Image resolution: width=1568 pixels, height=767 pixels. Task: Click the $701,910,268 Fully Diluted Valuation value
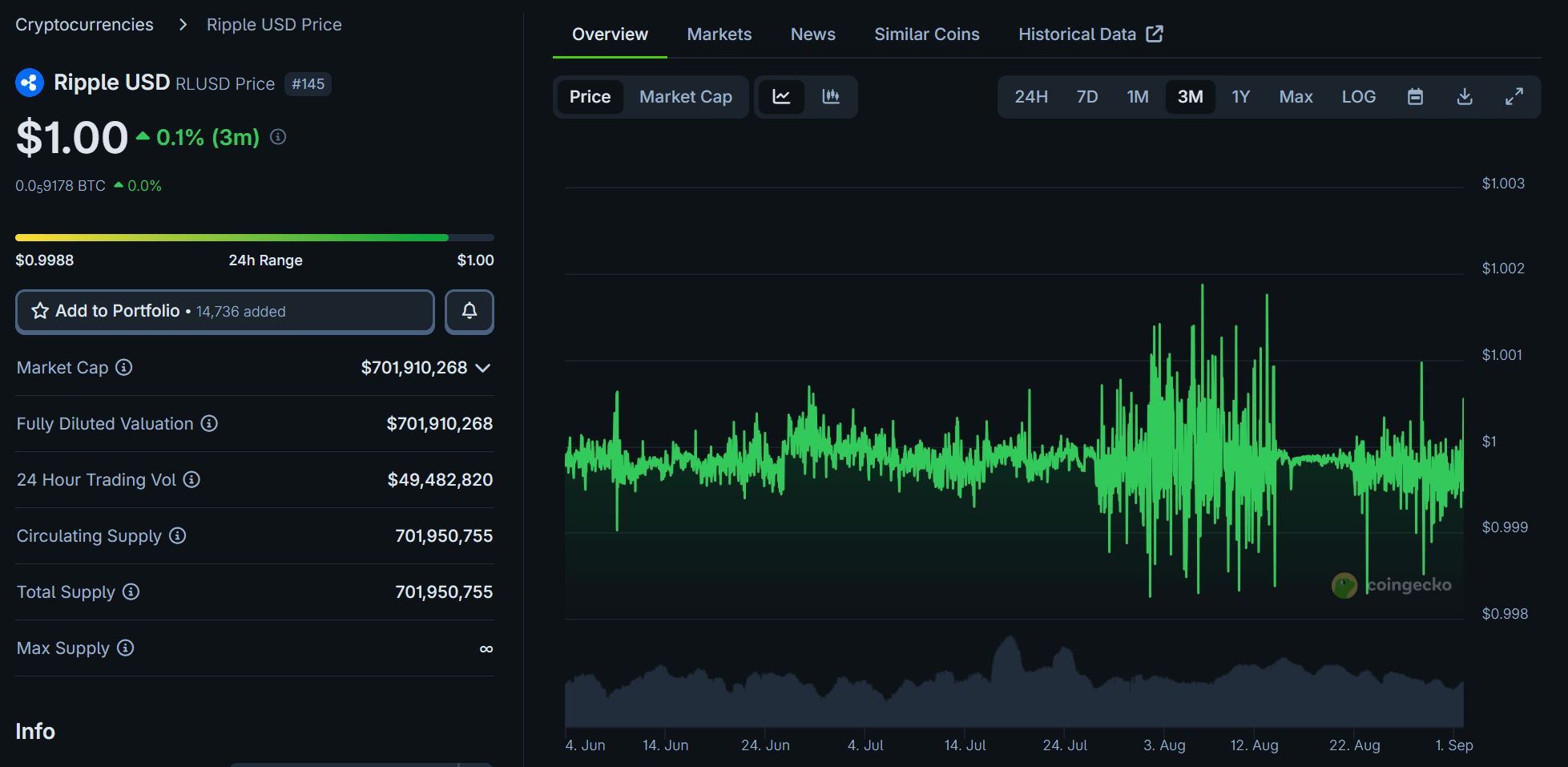click(440, 423)
